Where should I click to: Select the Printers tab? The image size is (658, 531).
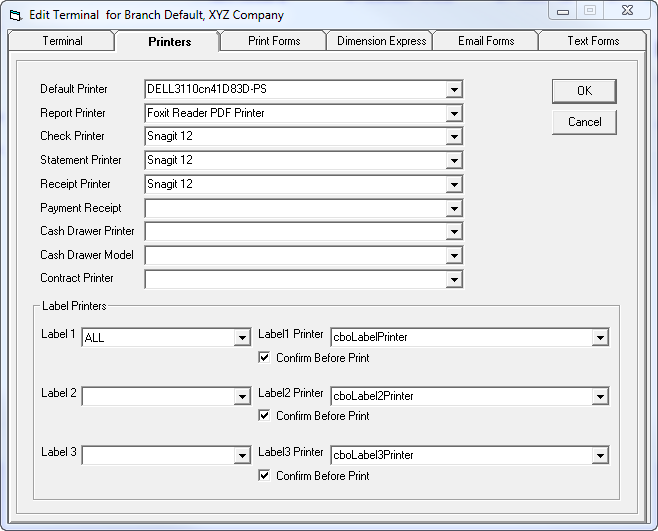pos(169,42)
